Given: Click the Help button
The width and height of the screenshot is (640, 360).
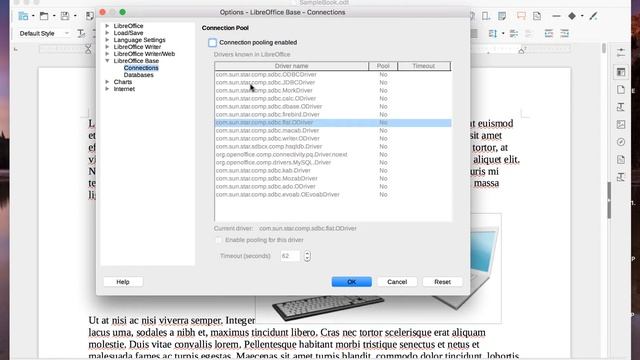Looking at the screenshot, I should coord(123,282).
